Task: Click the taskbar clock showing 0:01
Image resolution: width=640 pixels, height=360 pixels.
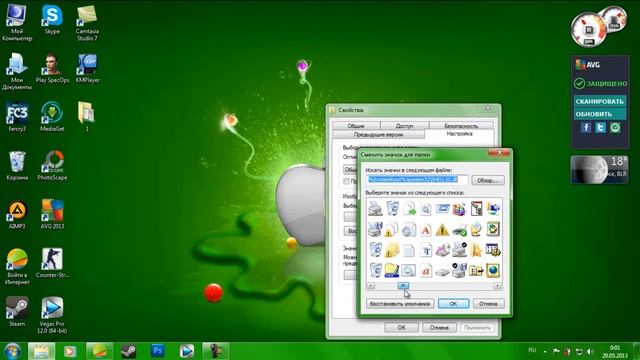Action: [x=615, y=351]
